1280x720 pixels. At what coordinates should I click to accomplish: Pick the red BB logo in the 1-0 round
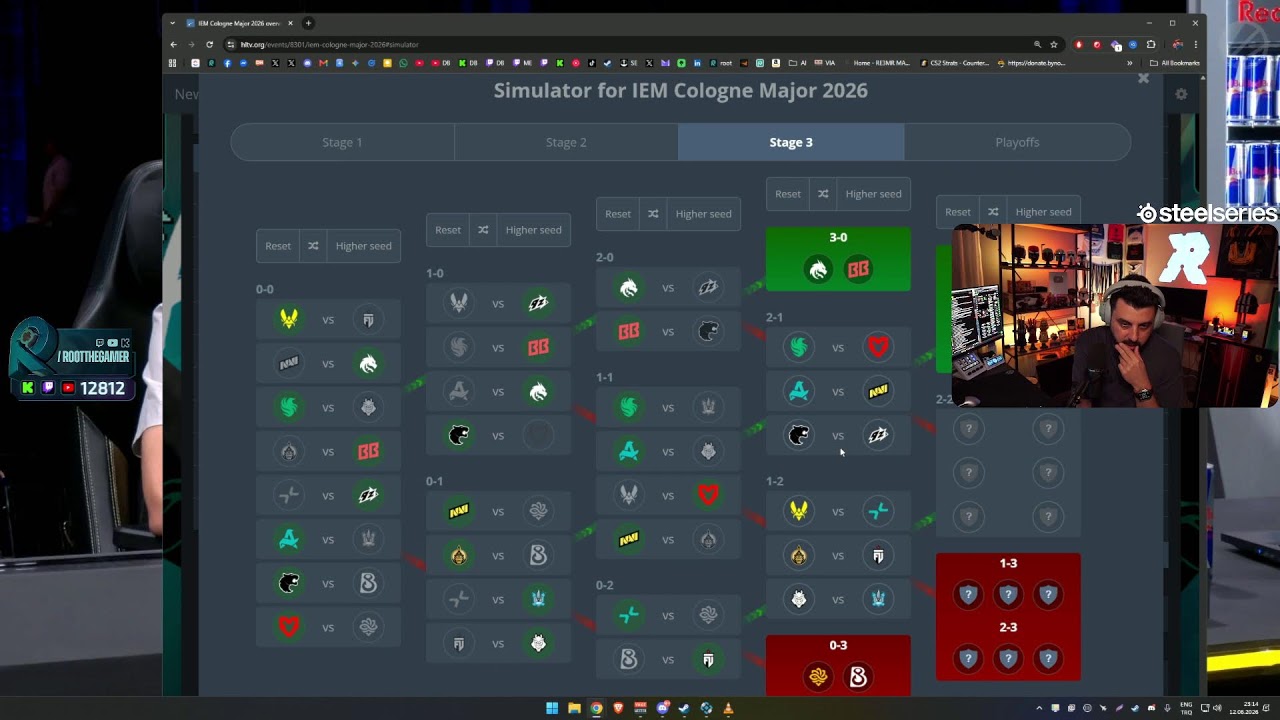[538, 348]
